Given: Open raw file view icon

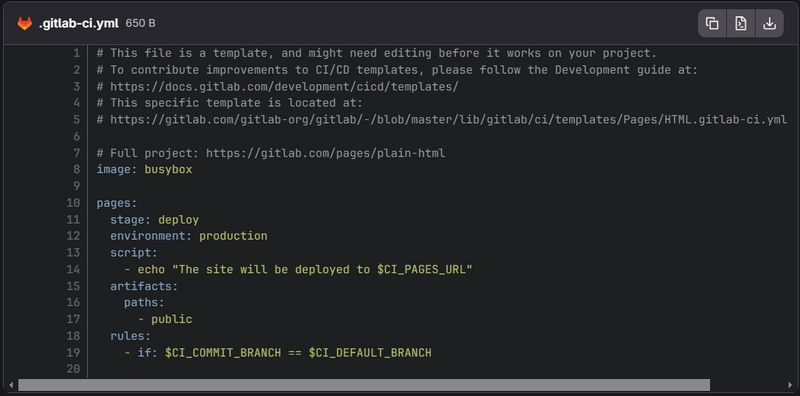Looking at the screenshot, I should click(x=740, y=23).
